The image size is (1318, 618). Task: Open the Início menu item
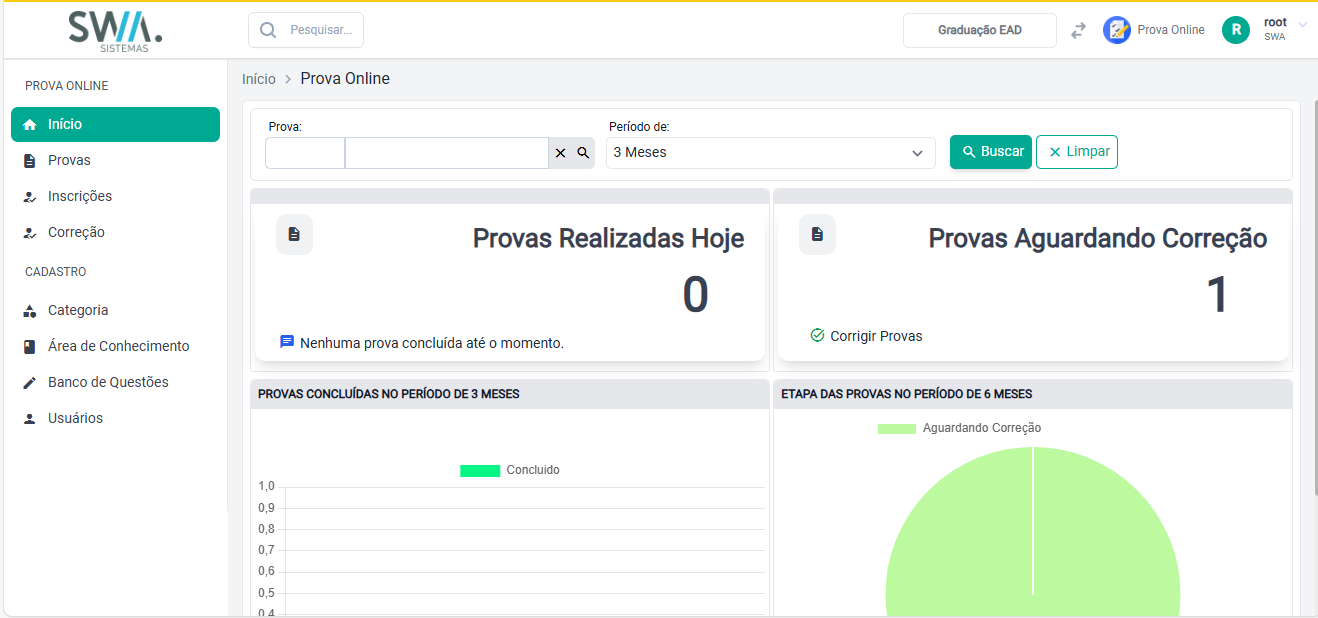115,125
